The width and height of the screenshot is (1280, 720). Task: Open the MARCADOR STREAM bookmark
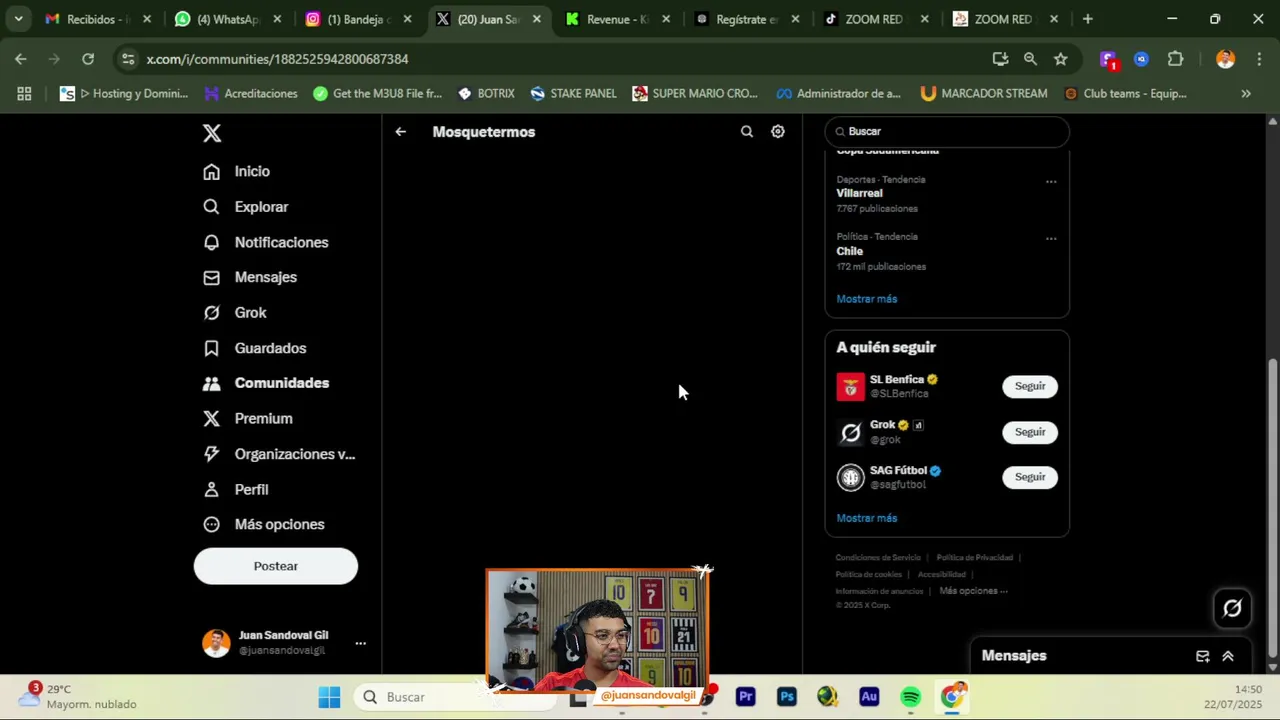[x=983, y=94]
